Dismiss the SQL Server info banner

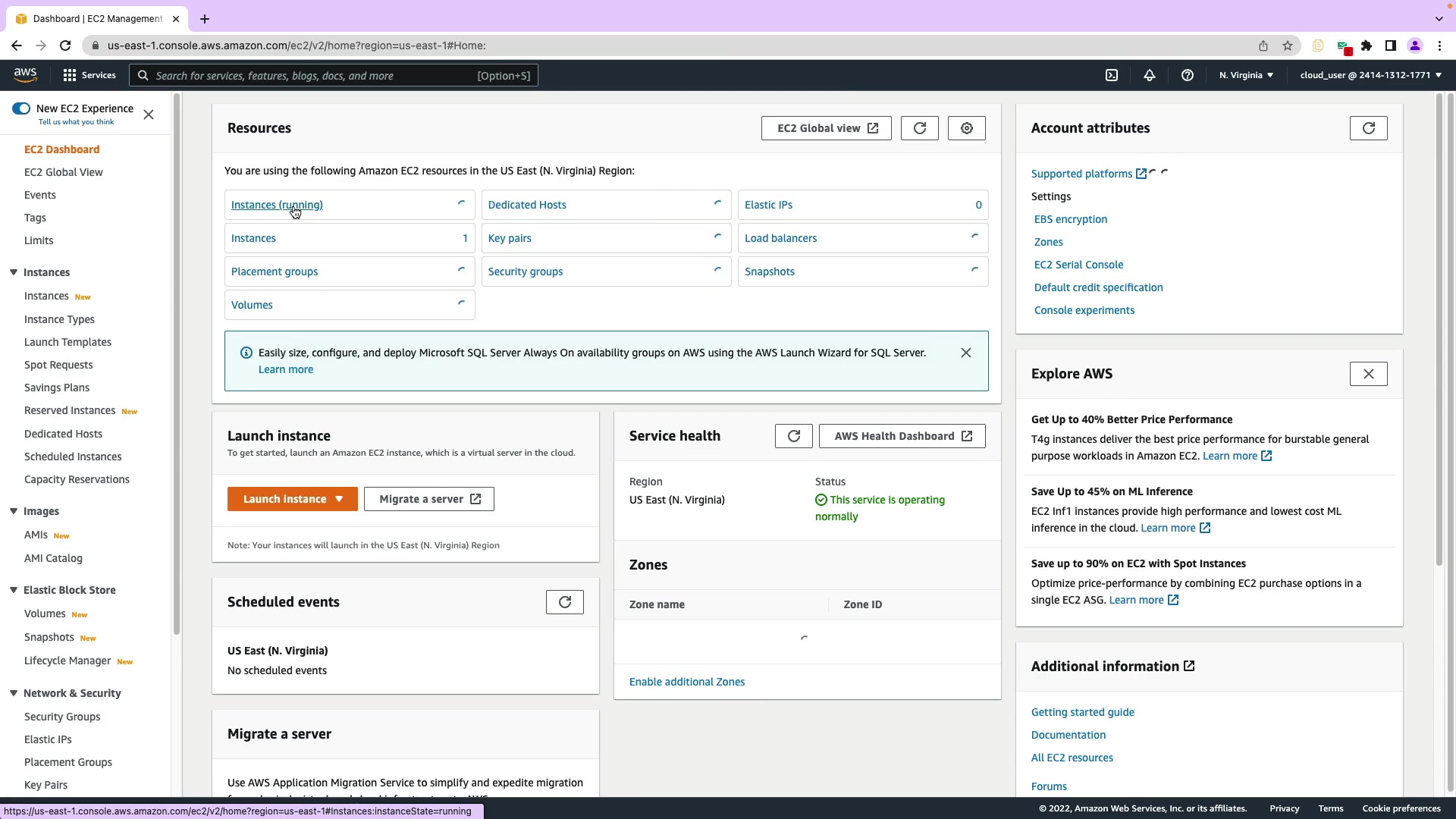click(x=965, y=353)
